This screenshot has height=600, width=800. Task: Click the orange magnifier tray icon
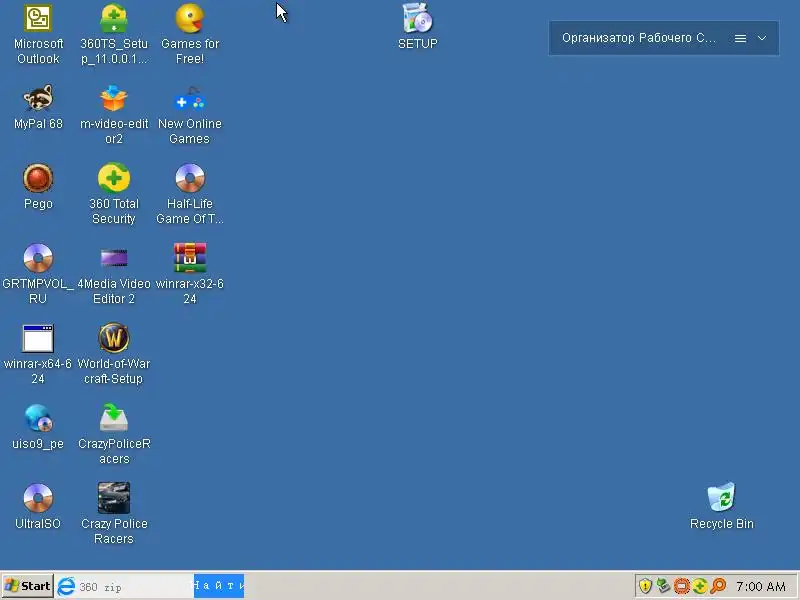[718, 586]
